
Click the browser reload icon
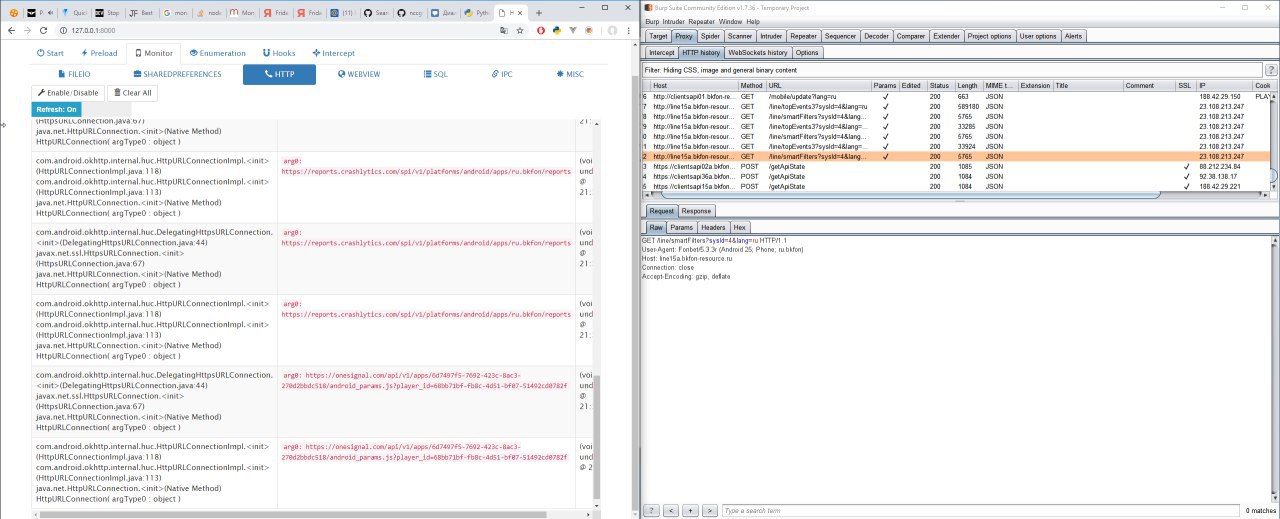[x=44, y=31]
